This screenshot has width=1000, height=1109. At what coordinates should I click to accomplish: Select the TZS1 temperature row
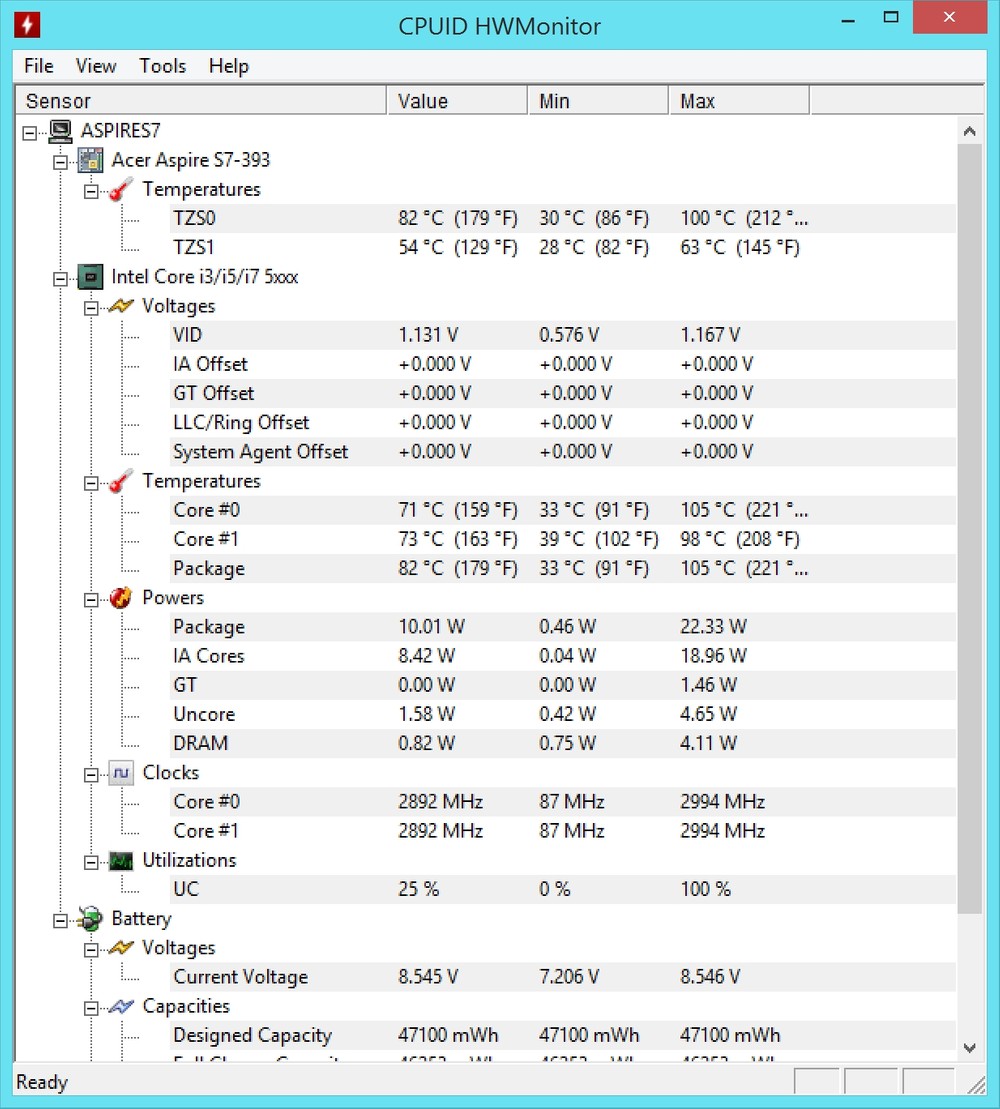563,248
